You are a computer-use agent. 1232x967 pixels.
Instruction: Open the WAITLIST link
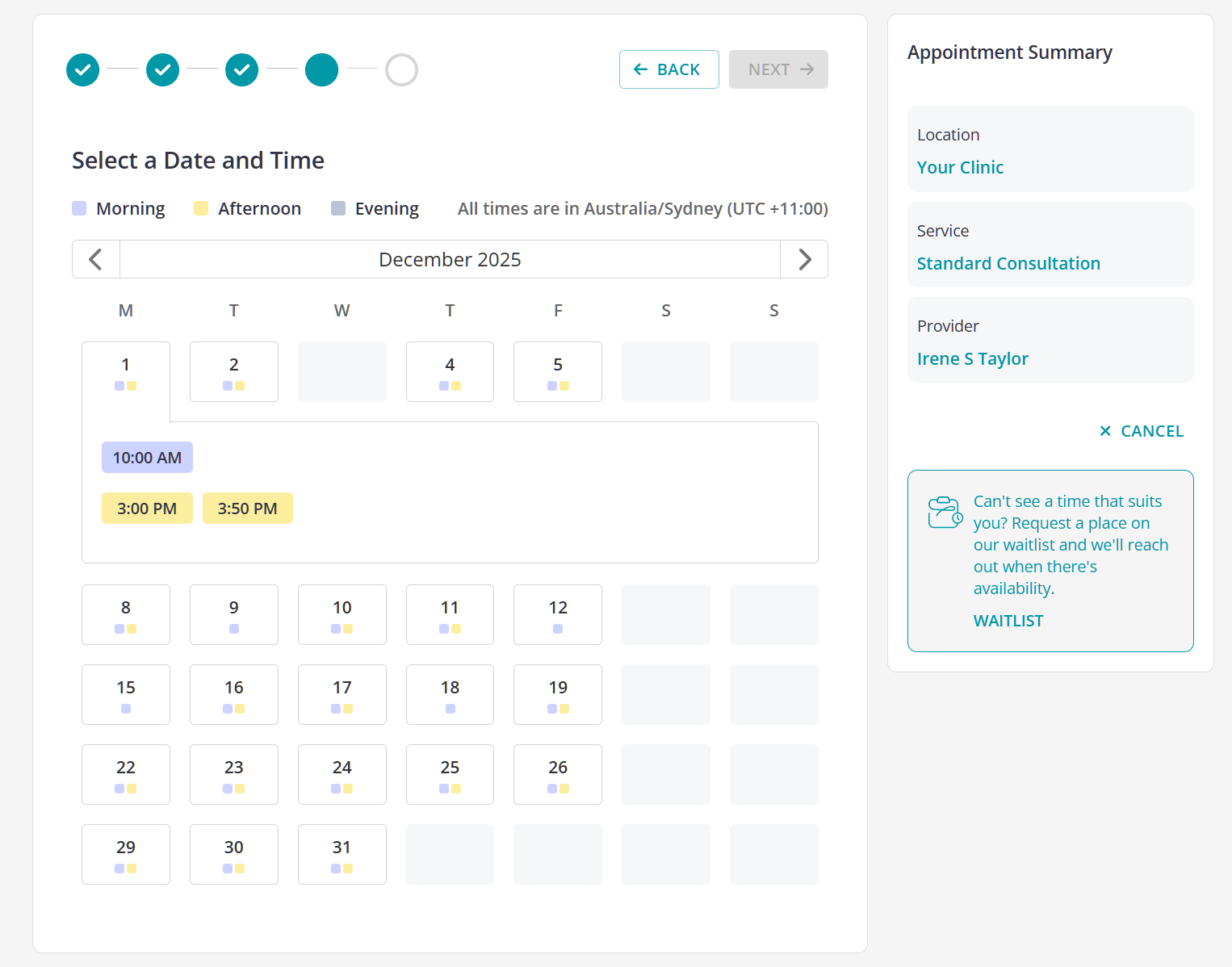click(1008, 621)
